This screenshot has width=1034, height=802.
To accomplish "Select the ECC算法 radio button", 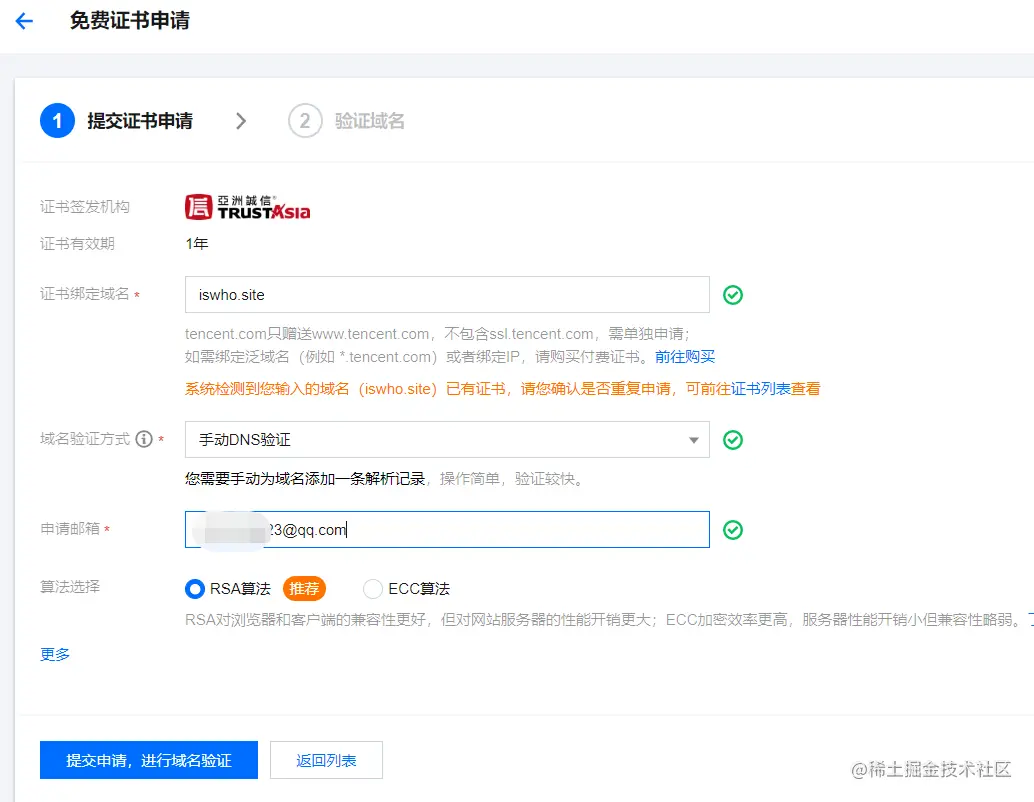I will 373,588.
